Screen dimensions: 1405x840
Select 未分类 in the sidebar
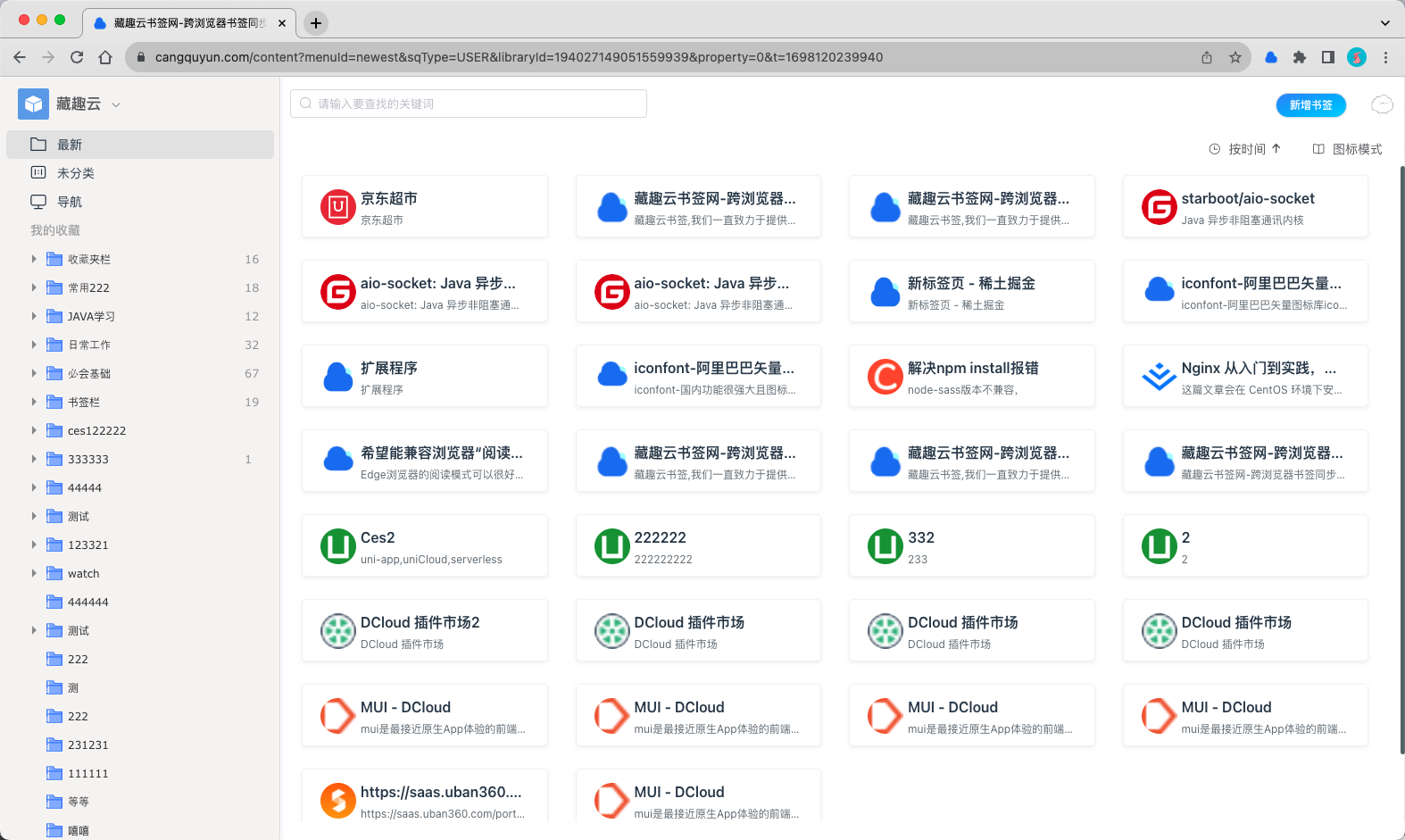point(76,173)
